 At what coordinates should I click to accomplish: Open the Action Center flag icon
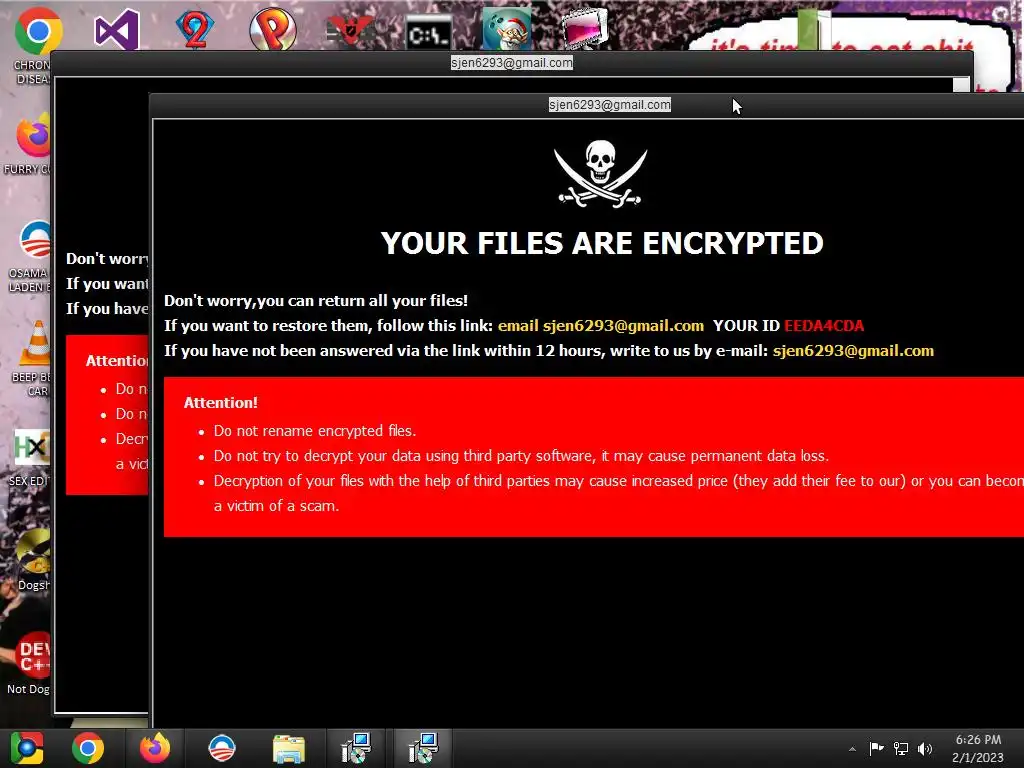[876, 748]
